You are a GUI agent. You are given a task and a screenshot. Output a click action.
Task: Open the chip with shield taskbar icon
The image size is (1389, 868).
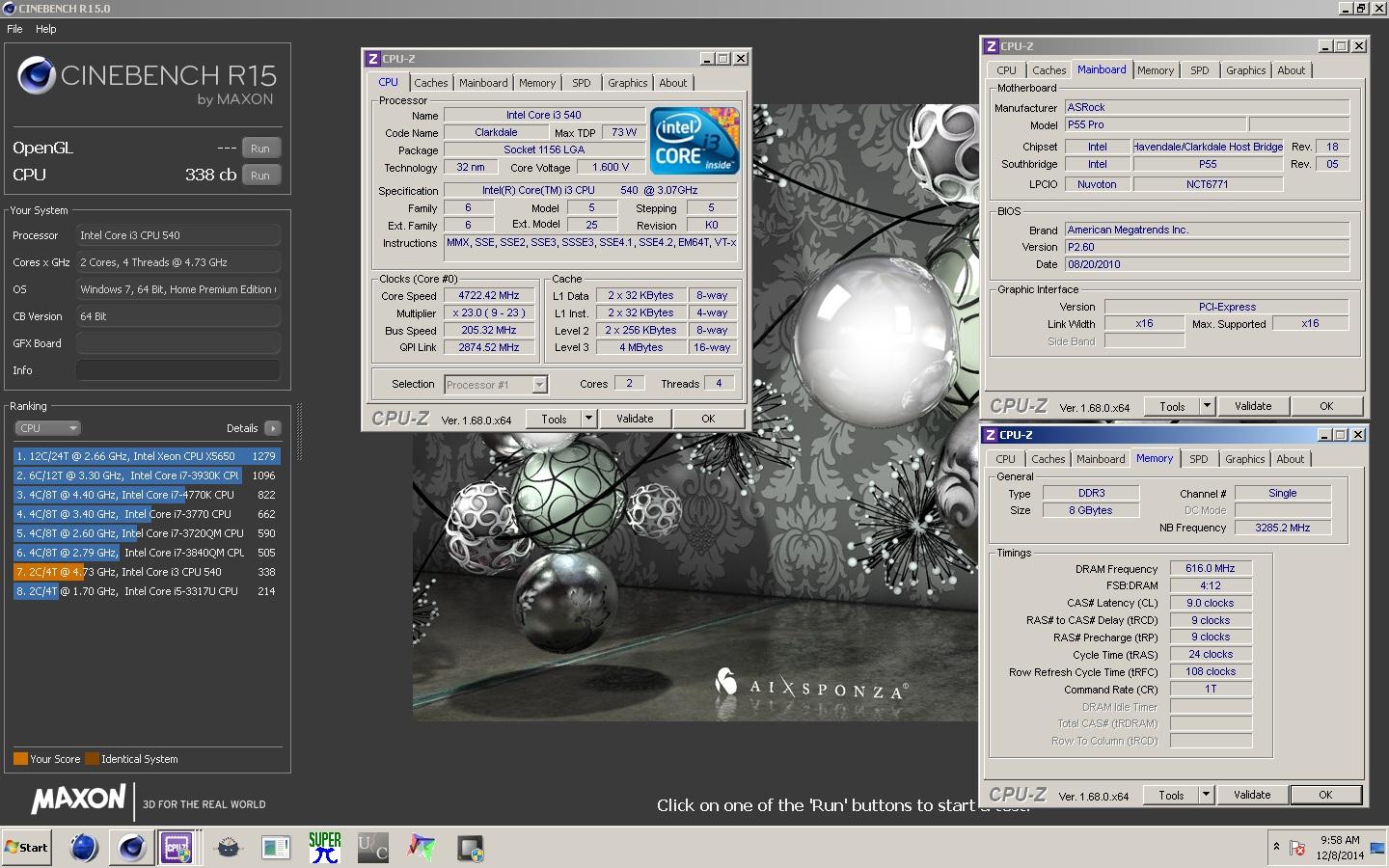tap(470, 848)
